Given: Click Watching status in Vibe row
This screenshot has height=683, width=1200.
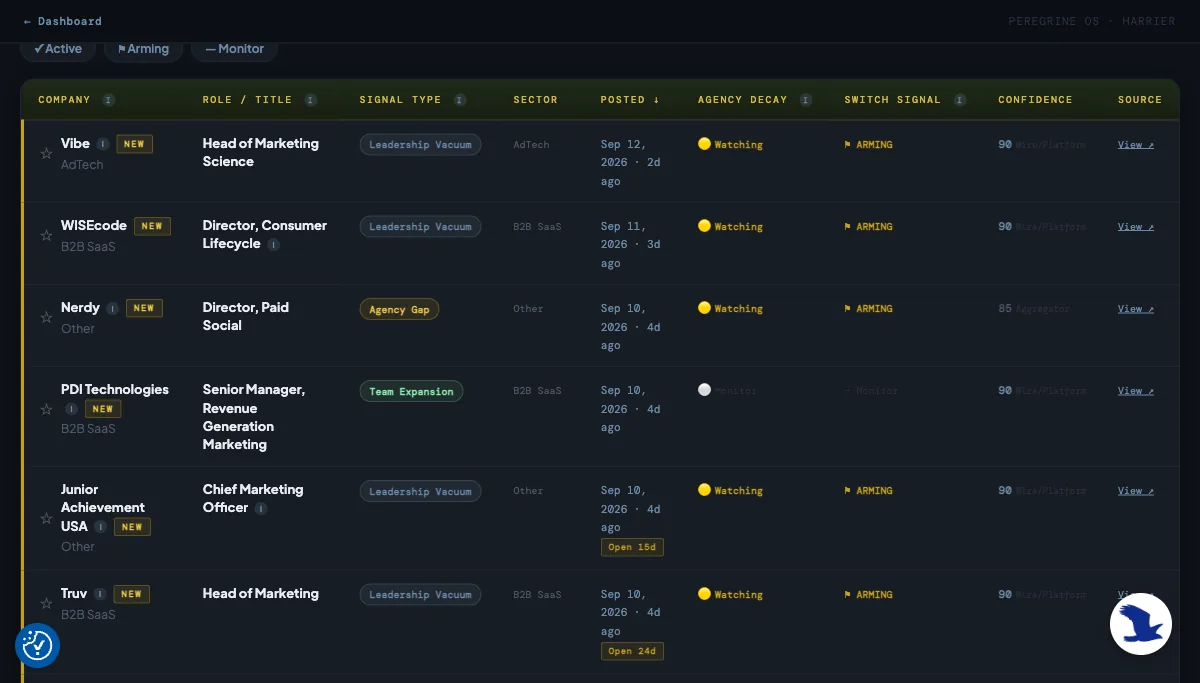Looking at the screenshot, I should (x=730, y=144).
